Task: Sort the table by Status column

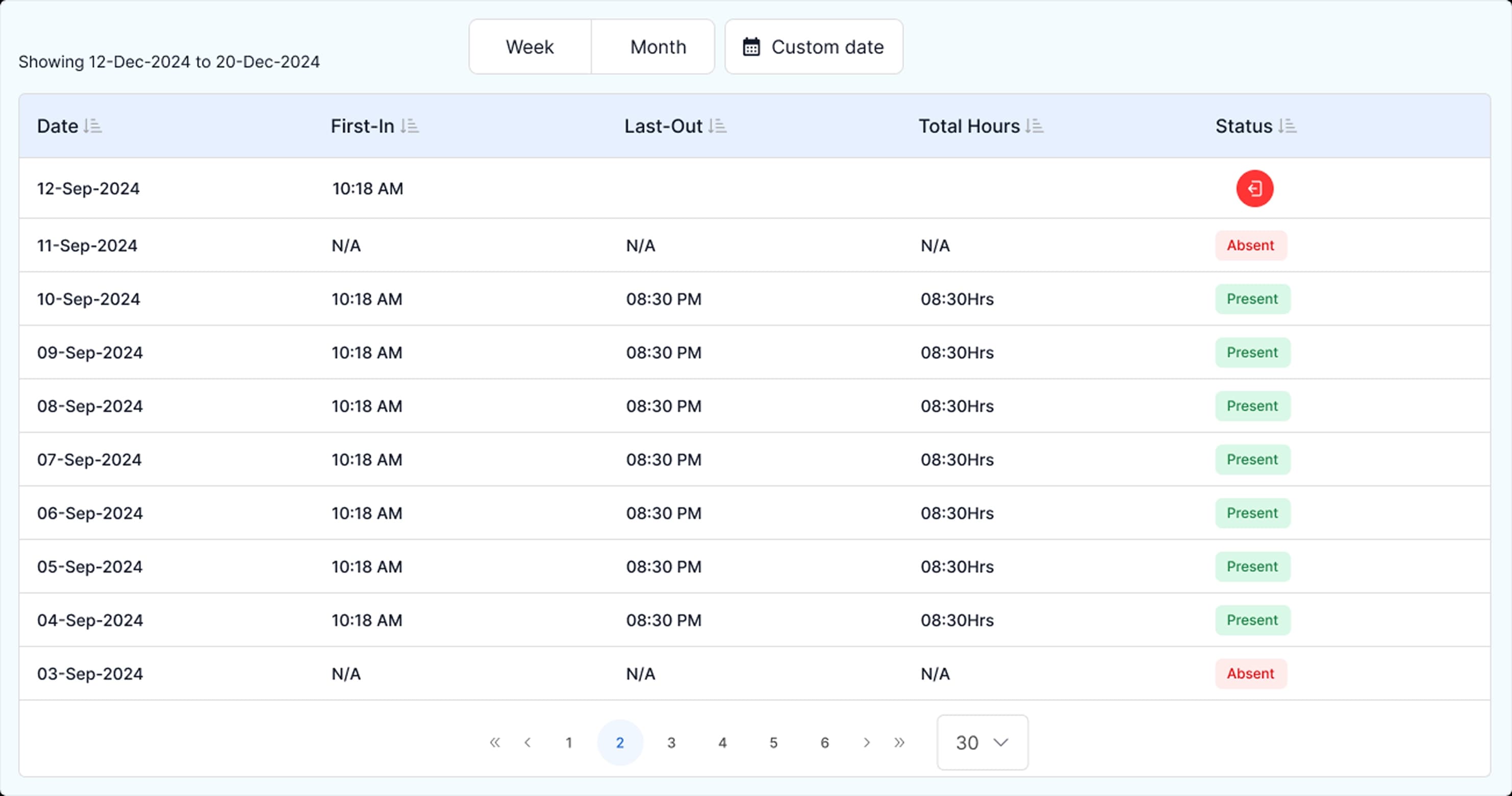Action: click(1286, 126)
